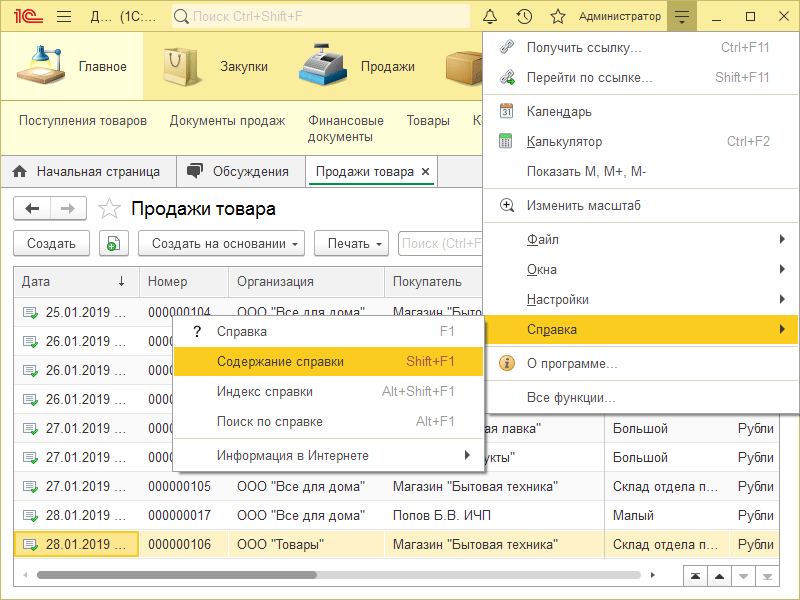Open Индекс справки item

[328, 392]
